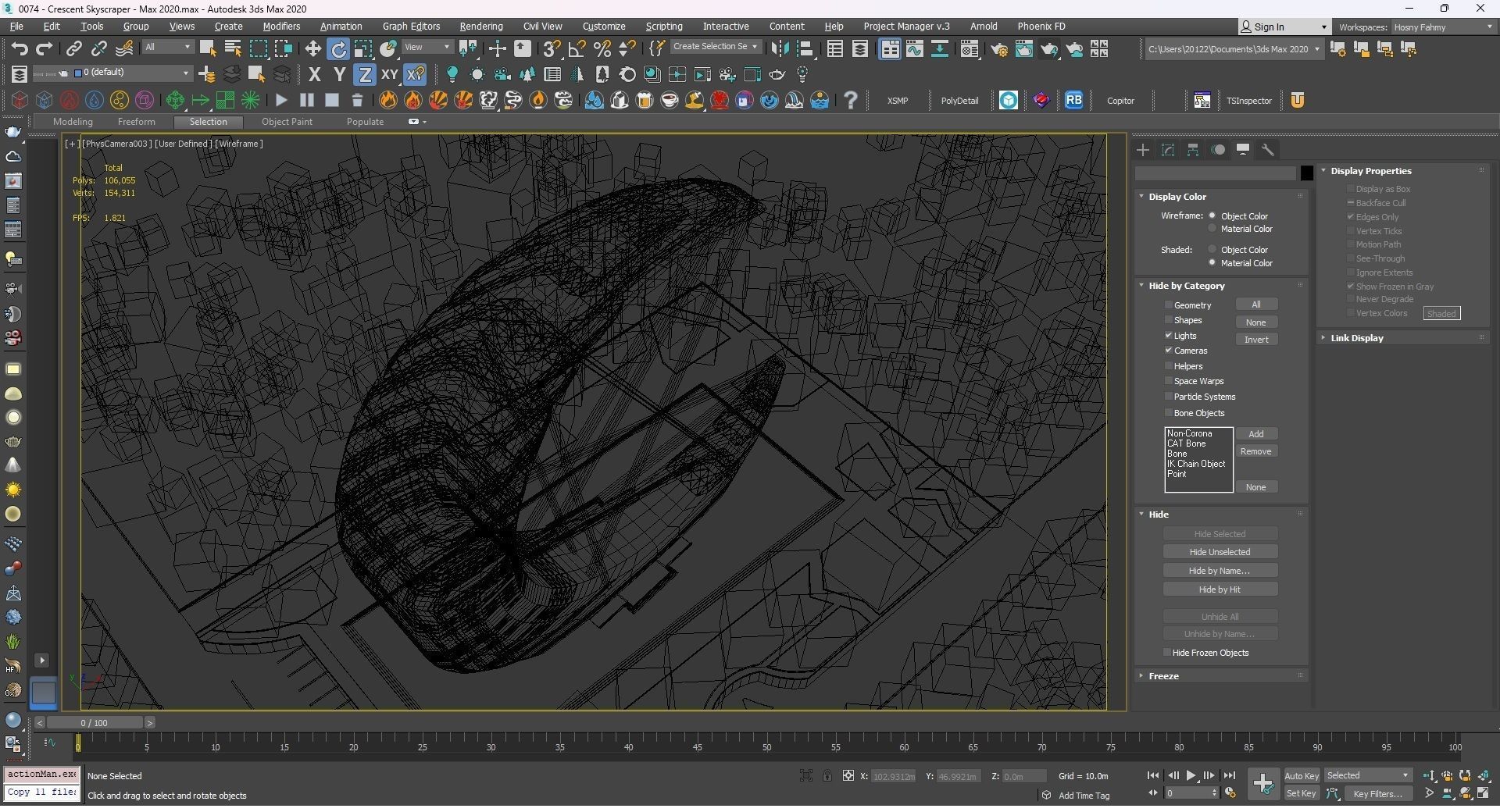Select the Move tool icon
This screenshot has width=1500, height=812.
click(312, 49)
